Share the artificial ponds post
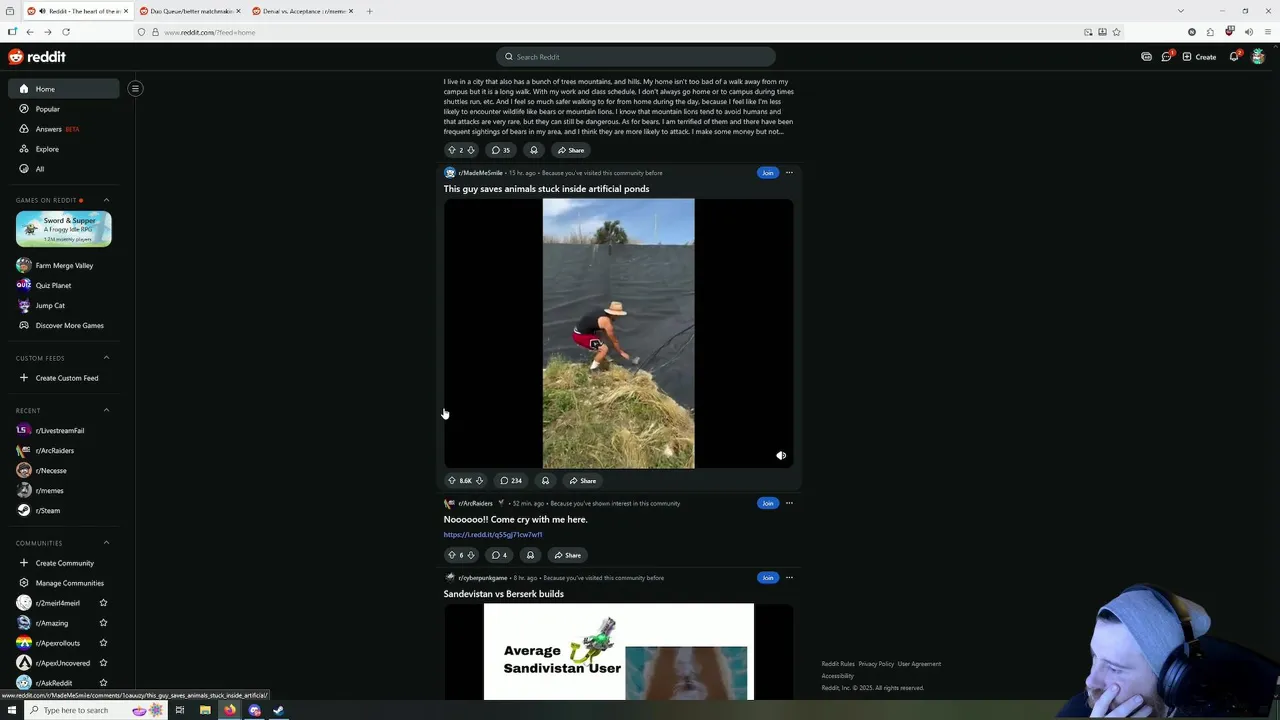This screenshot has height=720, width=1280. pos(582,480)
